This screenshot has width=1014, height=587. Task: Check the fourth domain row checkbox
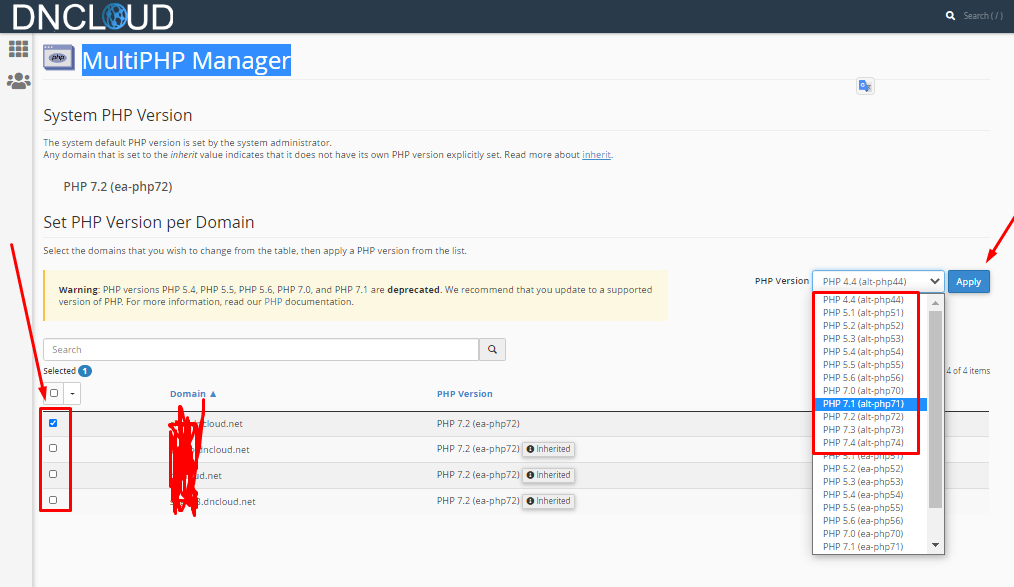pos(53,500)
